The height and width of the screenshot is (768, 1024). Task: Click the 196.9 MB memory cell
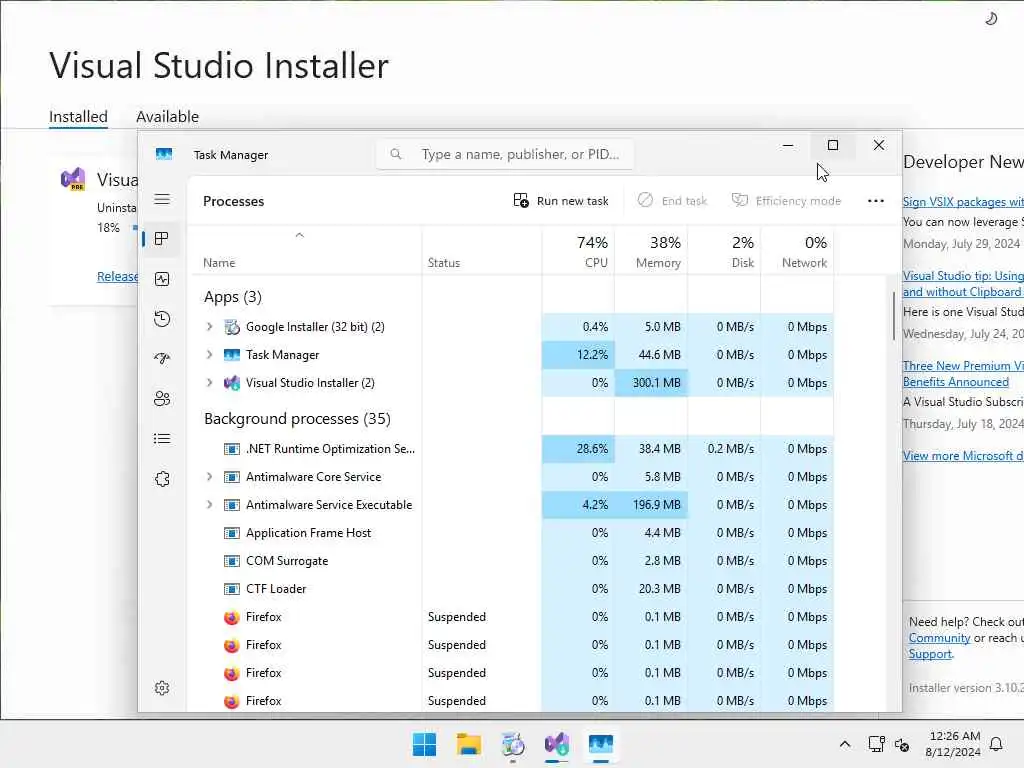(651, 505)
